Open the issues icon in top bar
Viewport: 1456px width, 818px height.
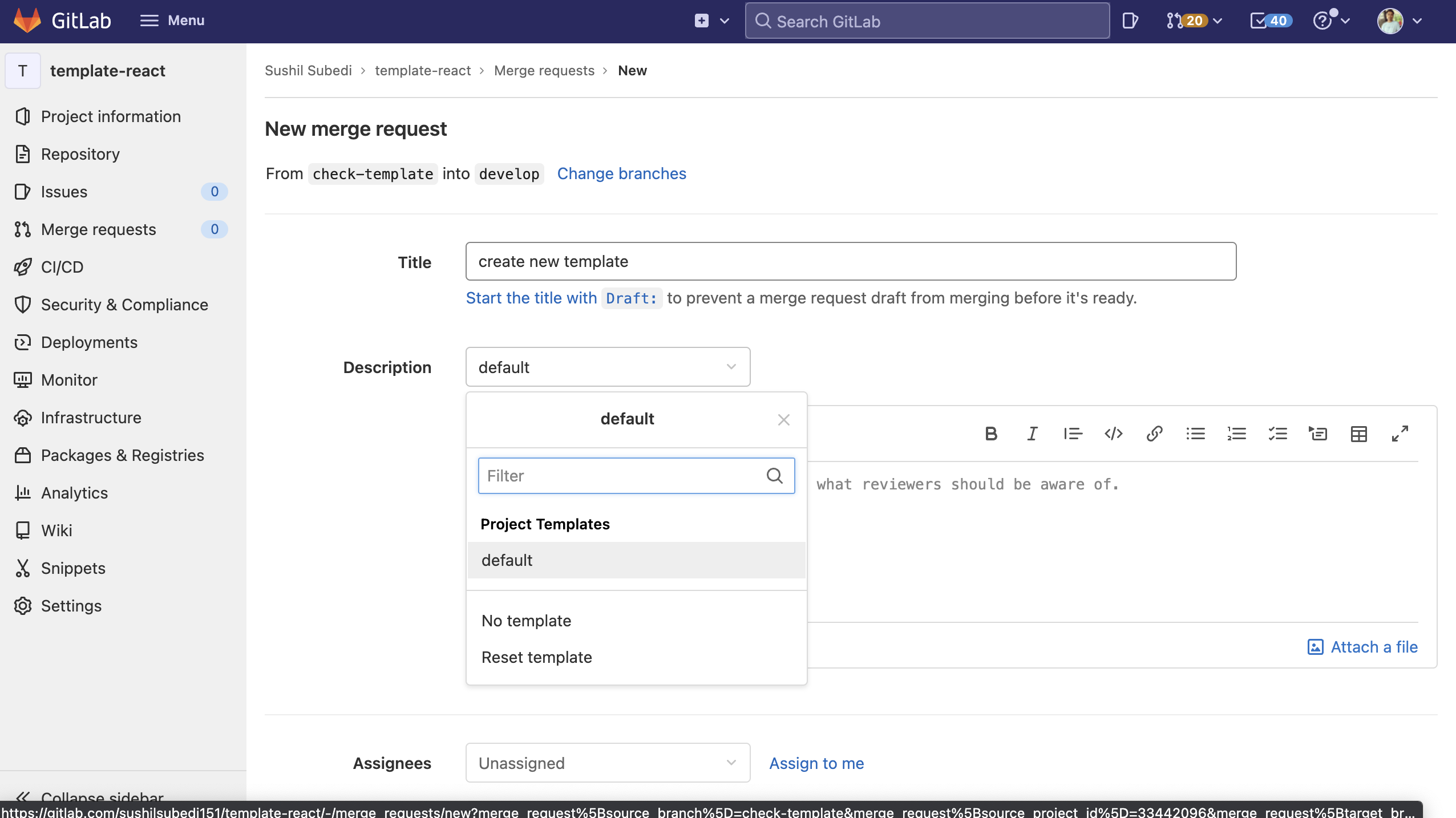pyautogui.click(x=1130, y=21)
